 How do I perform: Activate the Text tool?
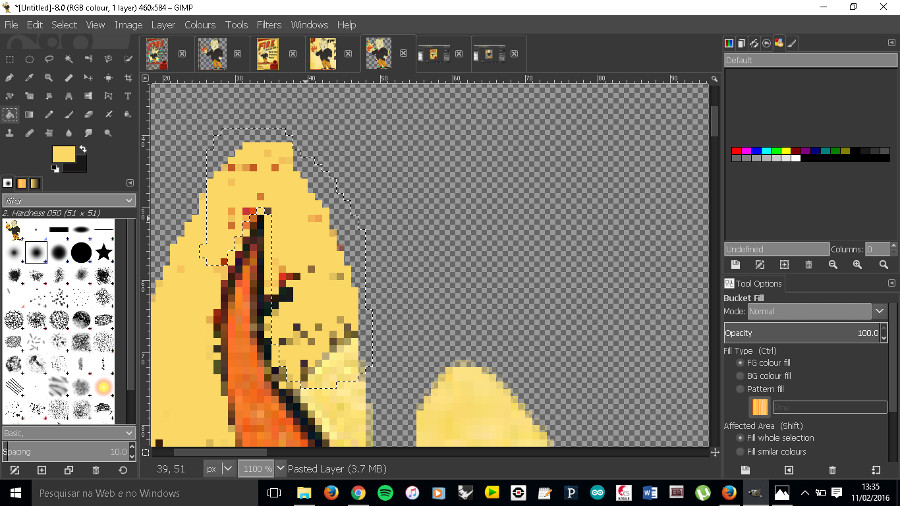[x=128, y=96]
